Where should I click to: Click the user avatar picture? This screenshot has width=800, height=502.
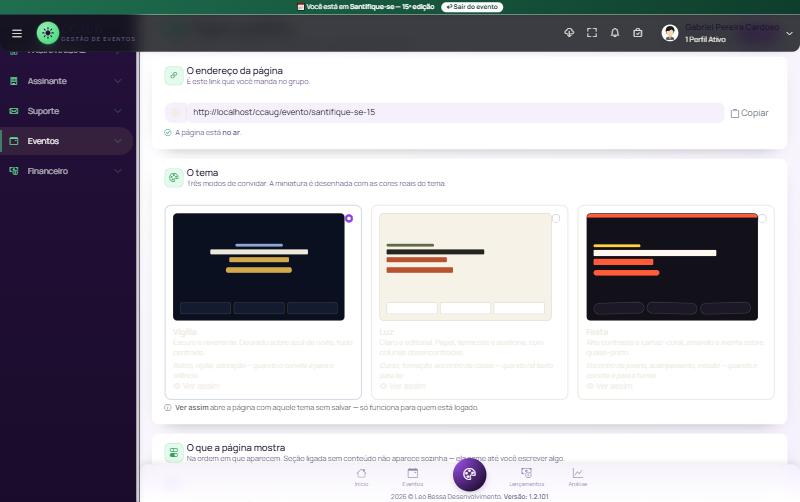(670, 33)
